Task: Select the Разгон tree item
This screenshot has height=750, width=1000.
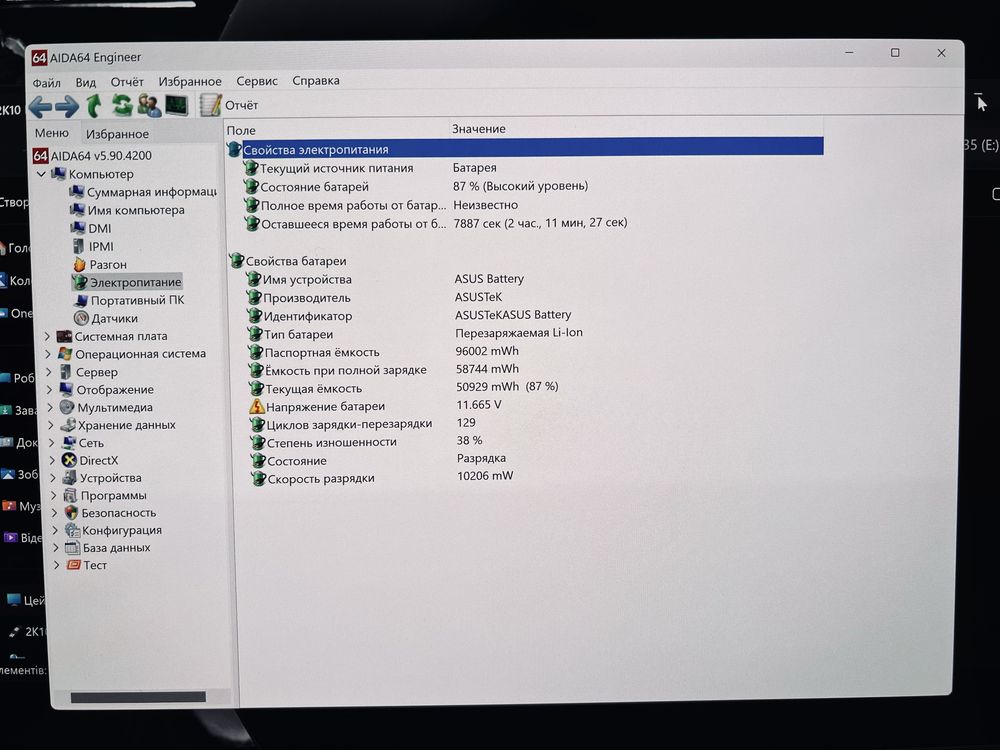Action: click(99, 264)
